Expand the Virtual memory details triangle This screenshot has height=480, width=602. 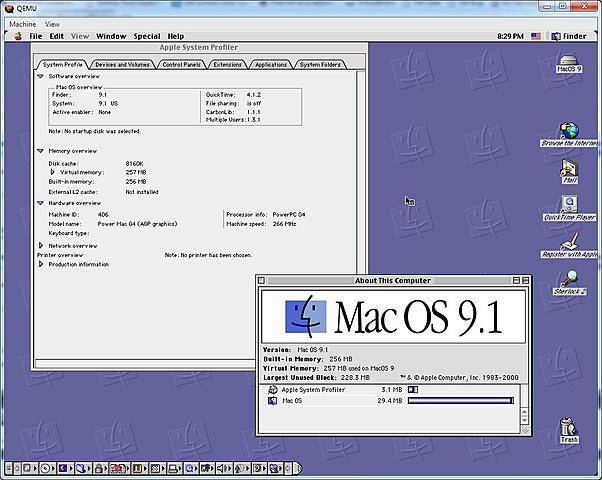tap(53, 172)
